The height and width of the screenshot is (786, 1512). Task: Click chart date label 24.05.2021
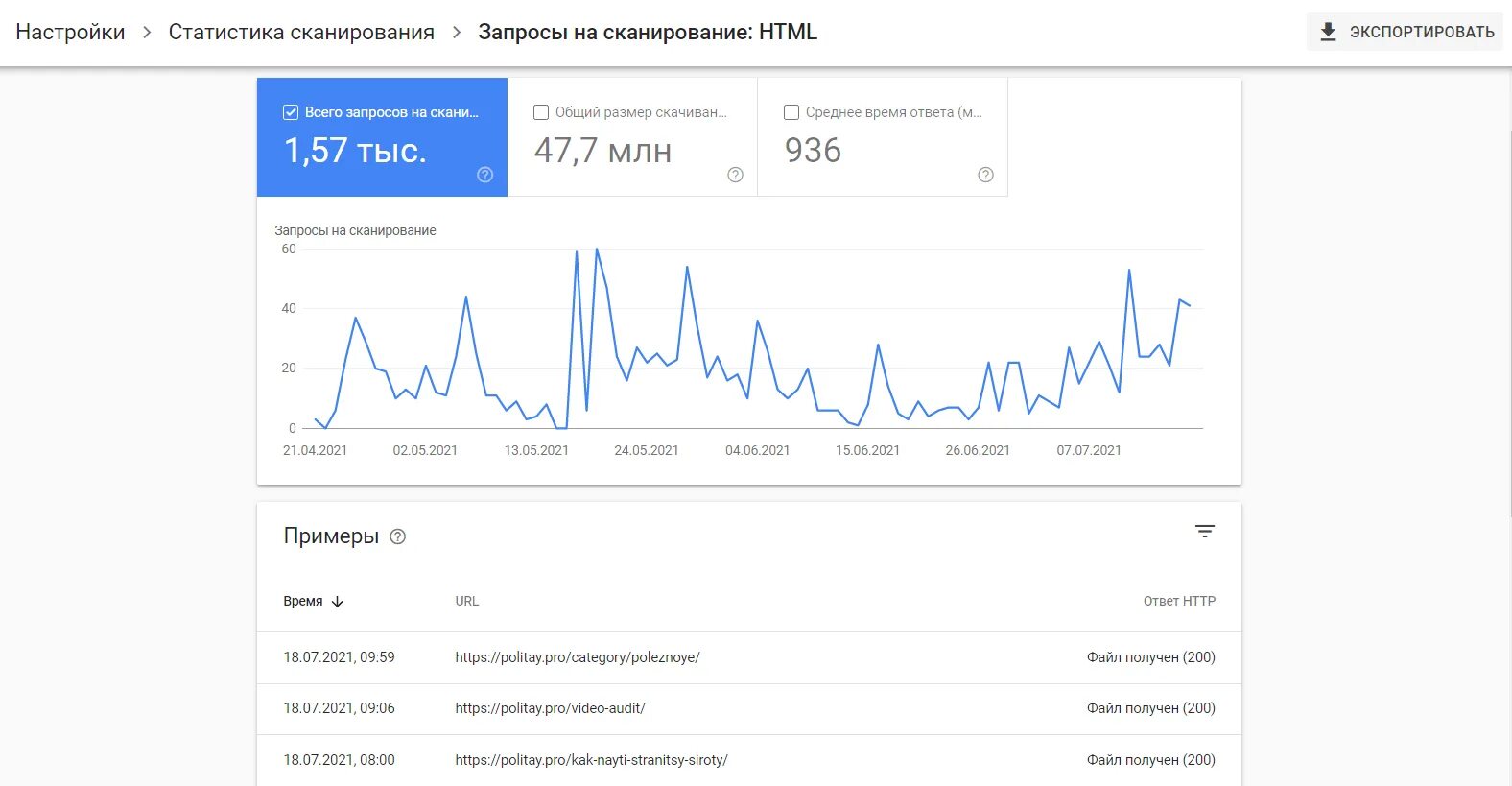(x=647, y=450)
